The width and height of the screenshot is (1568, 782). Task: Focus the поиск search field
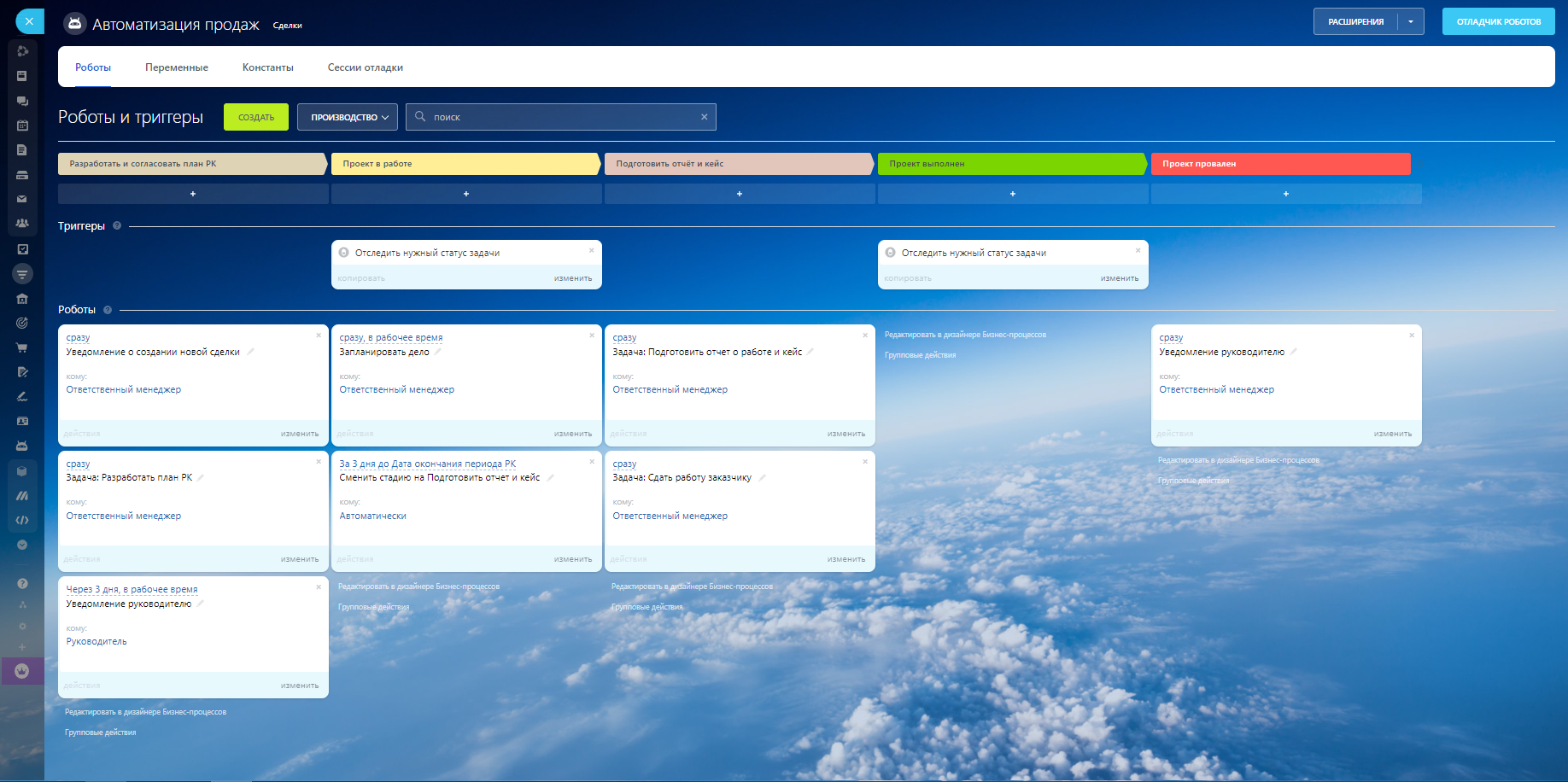tap(561, 117)
